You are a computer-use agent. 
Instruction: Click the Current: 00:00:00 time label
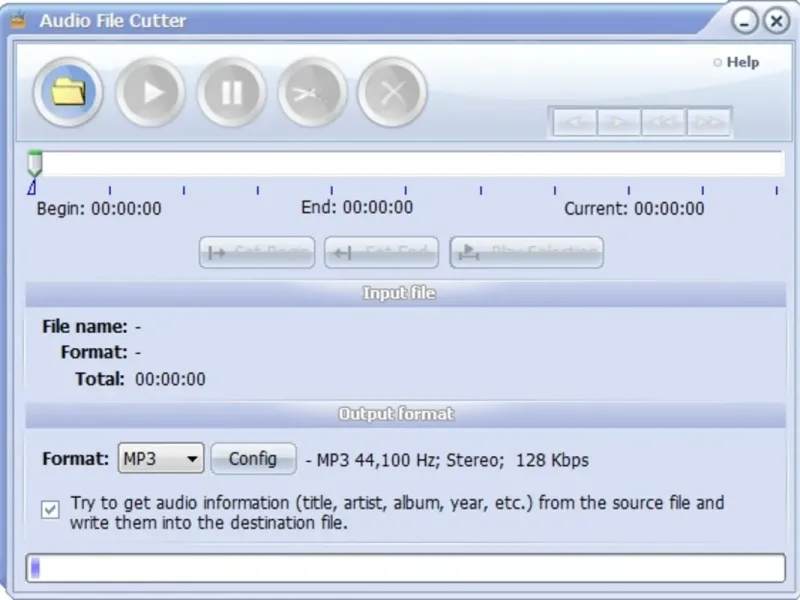[x=634, y=209]
